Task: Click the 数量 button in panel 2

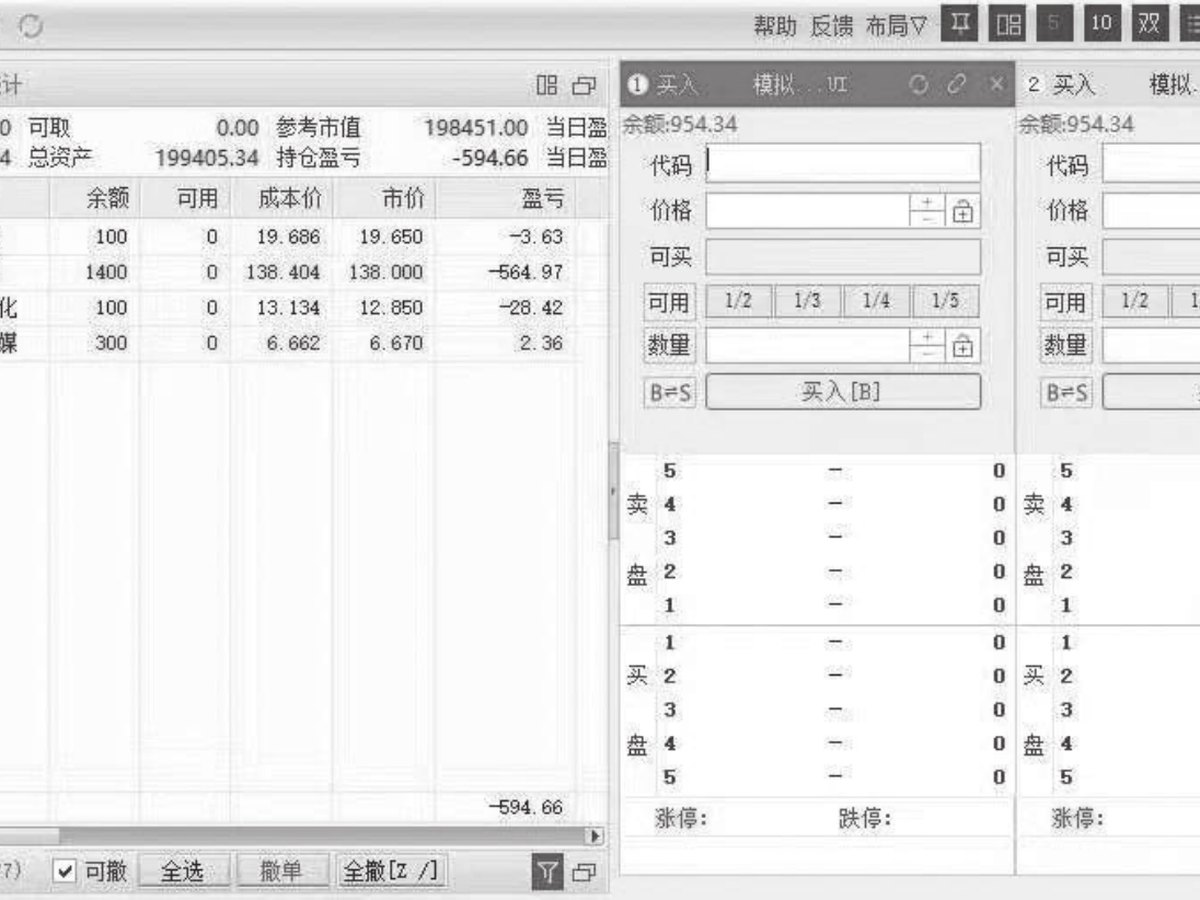Action: click(1067, 346)
